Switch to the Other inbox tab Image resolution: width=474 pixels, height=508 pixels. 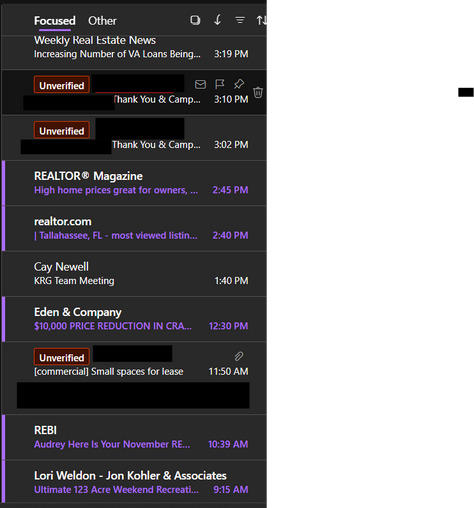(x=102, y=21)
